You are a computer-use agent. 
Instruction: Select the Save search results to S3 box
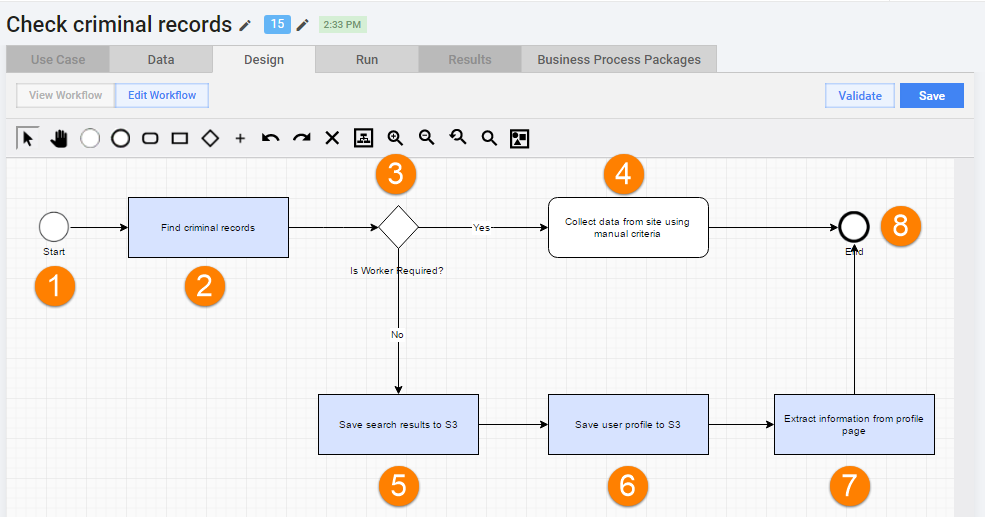(x=398, y=425)
